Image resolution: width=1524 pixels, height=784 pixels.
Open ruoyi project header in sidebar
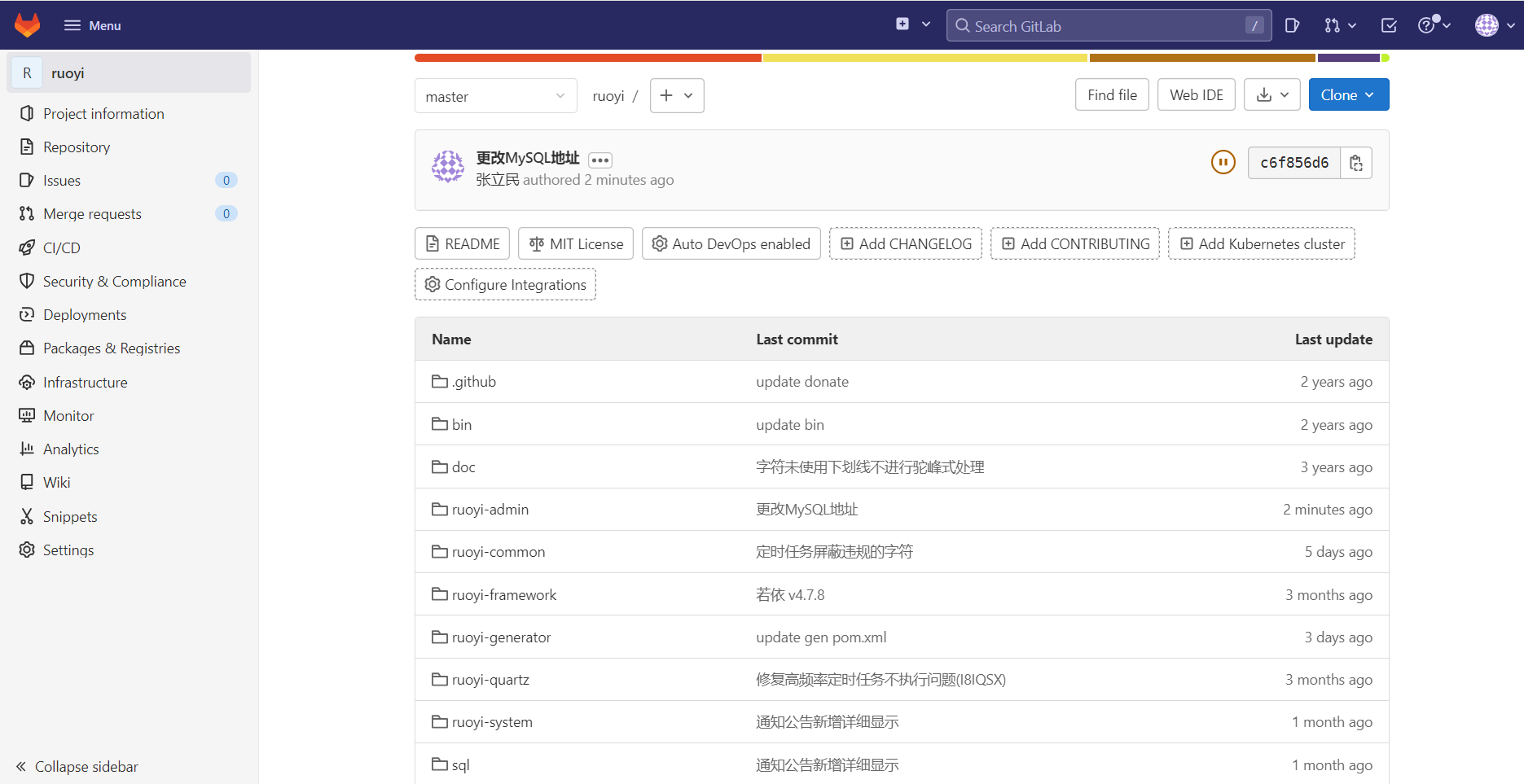coord(130,72)
